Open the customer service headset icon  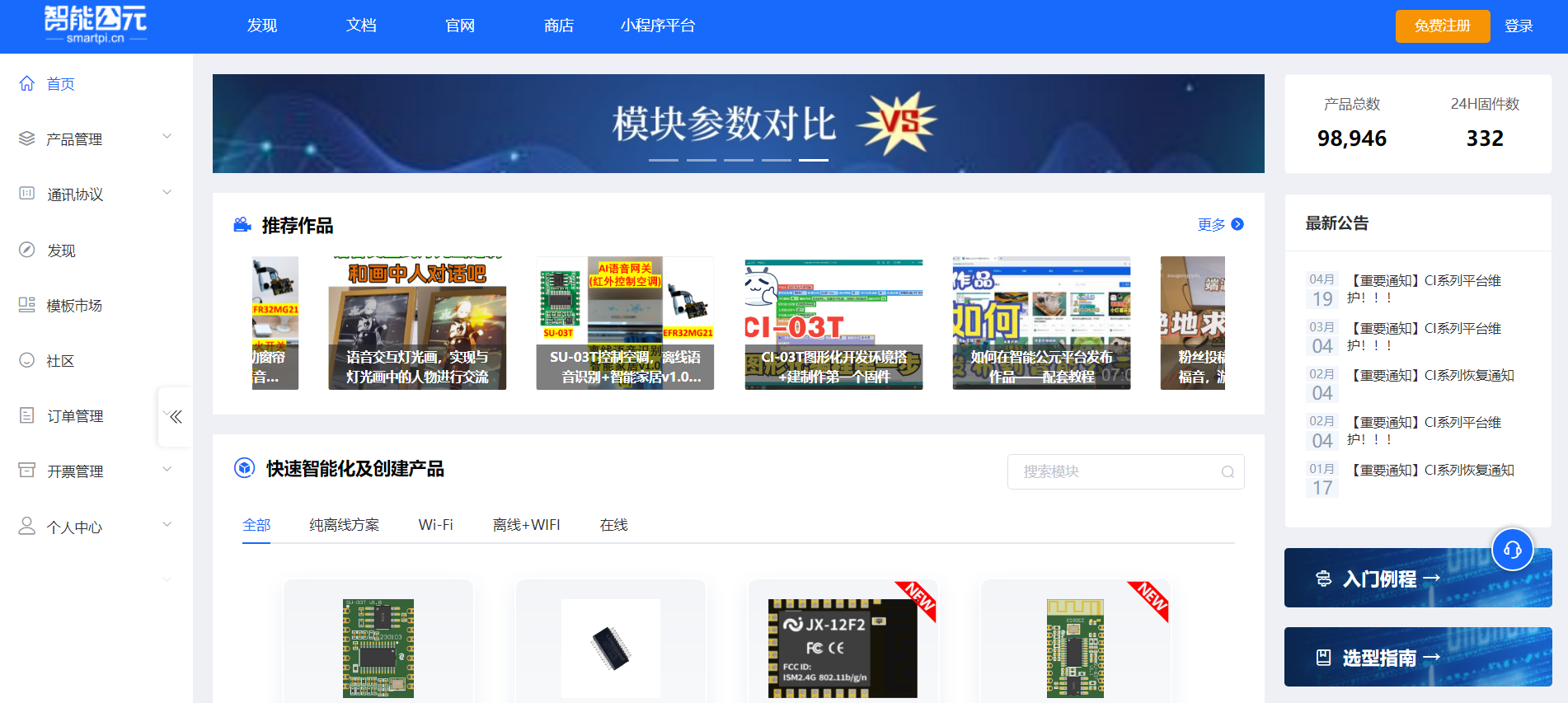tap(1513, 549)
